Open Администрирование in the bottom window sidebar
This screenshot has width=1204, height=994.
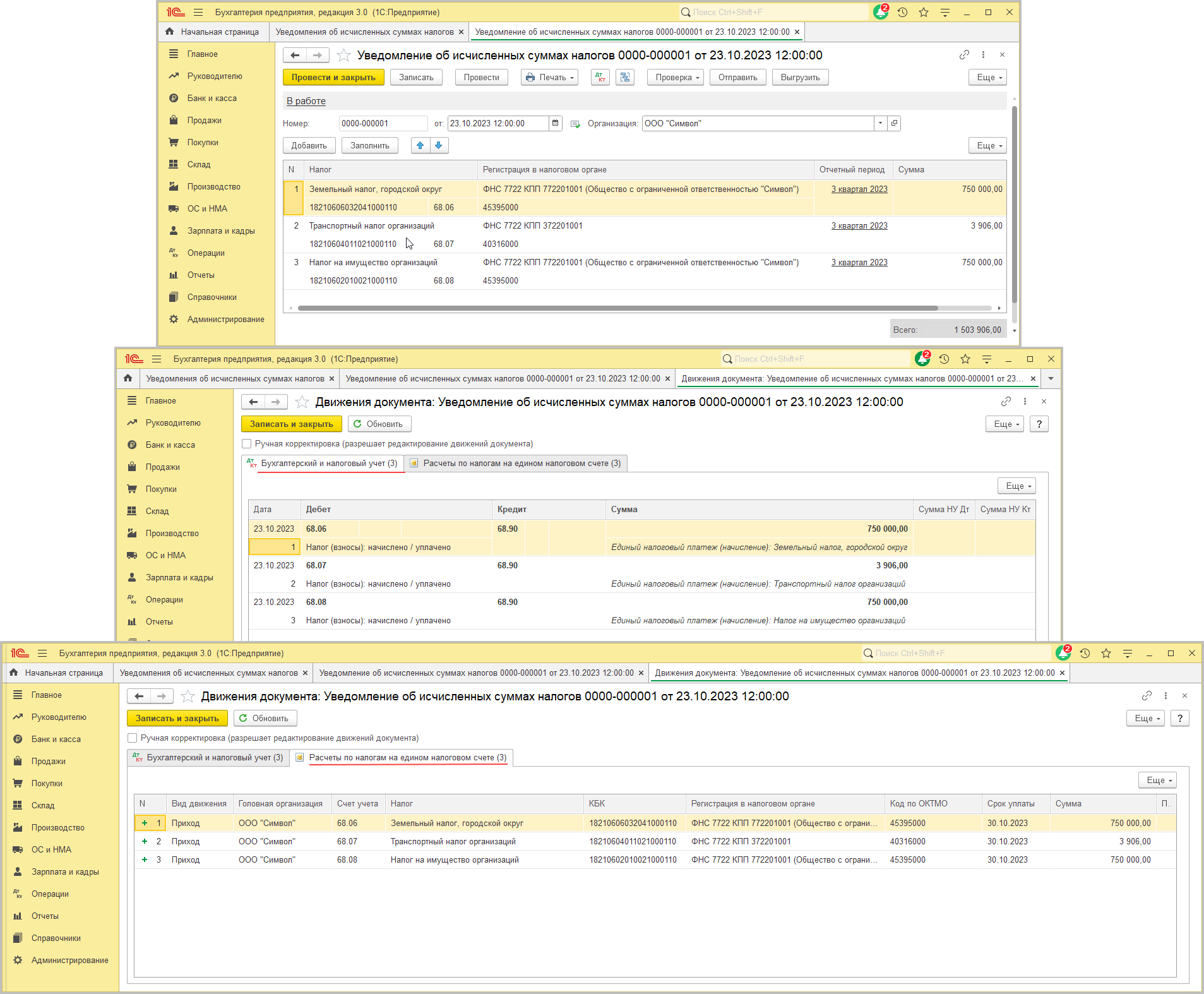pos(69,961)
